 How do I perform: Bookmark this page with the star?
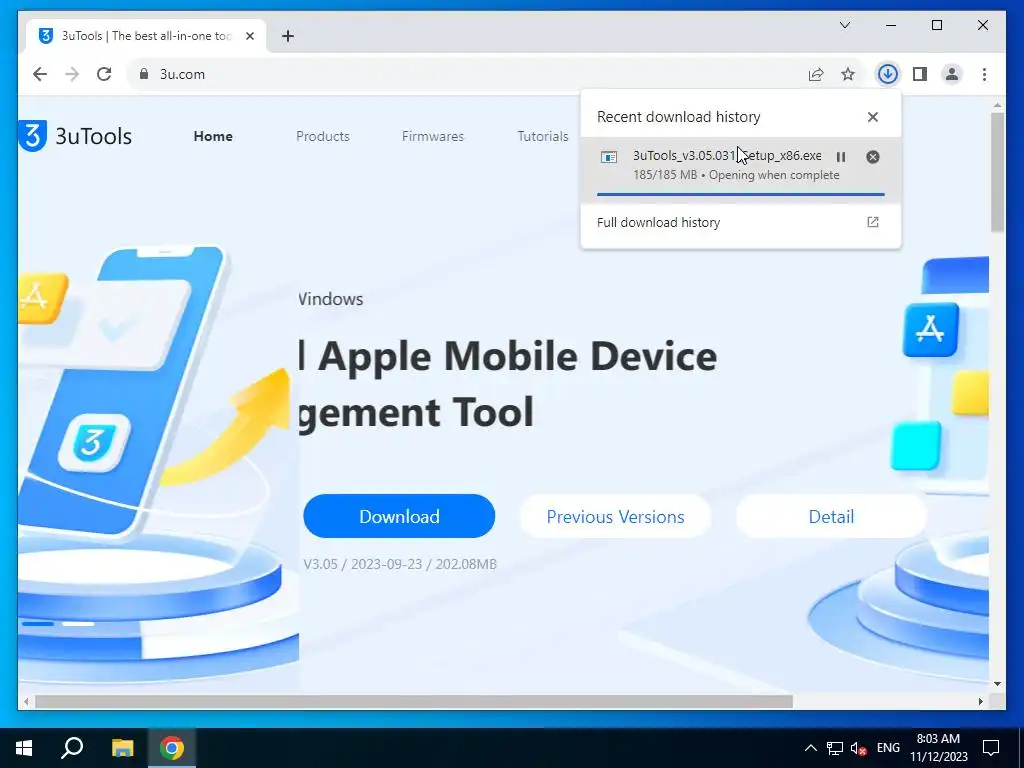click(848, 74)
